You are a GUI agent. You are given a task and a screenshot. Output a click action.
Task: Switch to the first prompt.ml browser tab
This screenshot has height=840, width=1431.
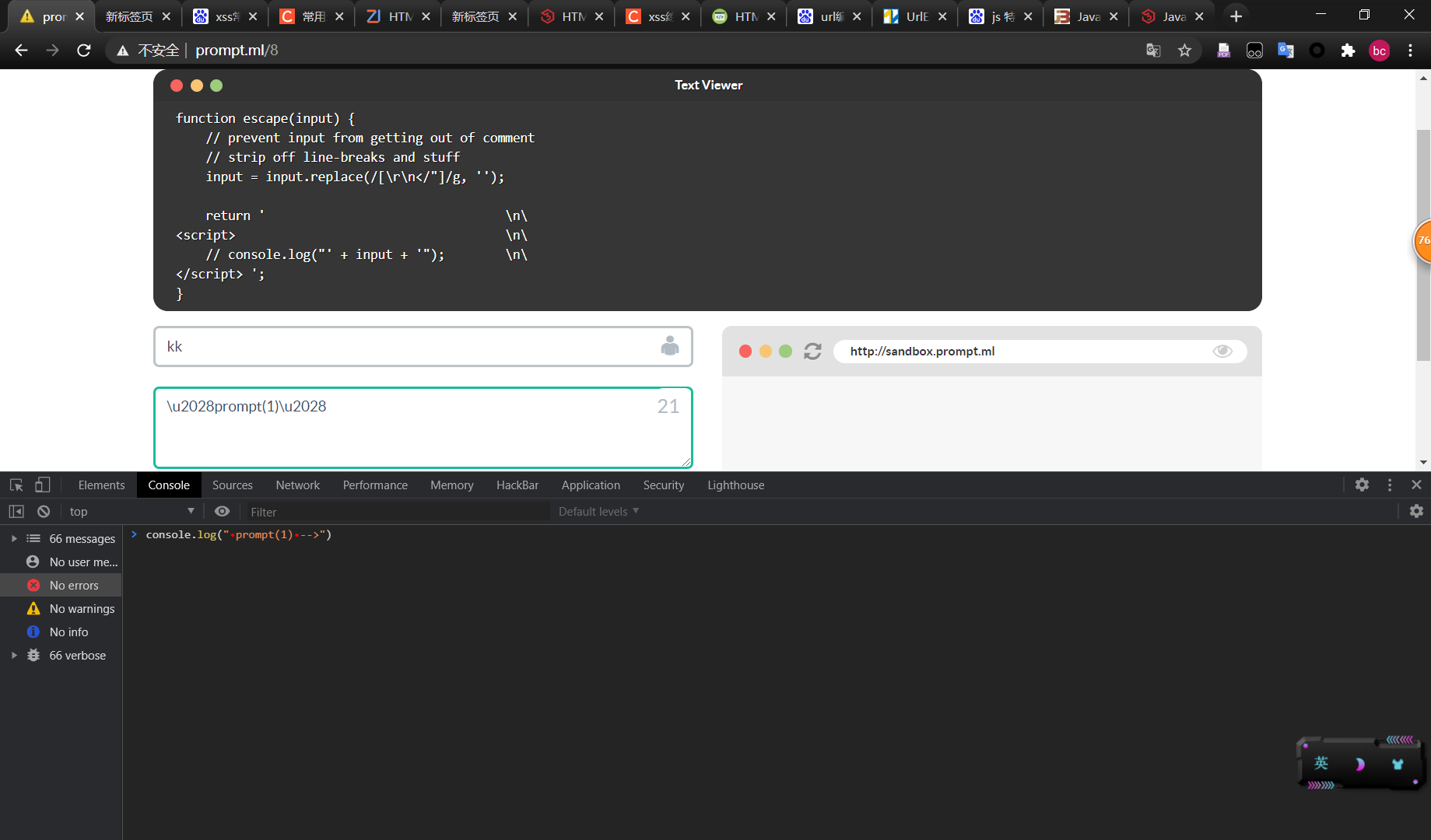(x=51, y=16)
